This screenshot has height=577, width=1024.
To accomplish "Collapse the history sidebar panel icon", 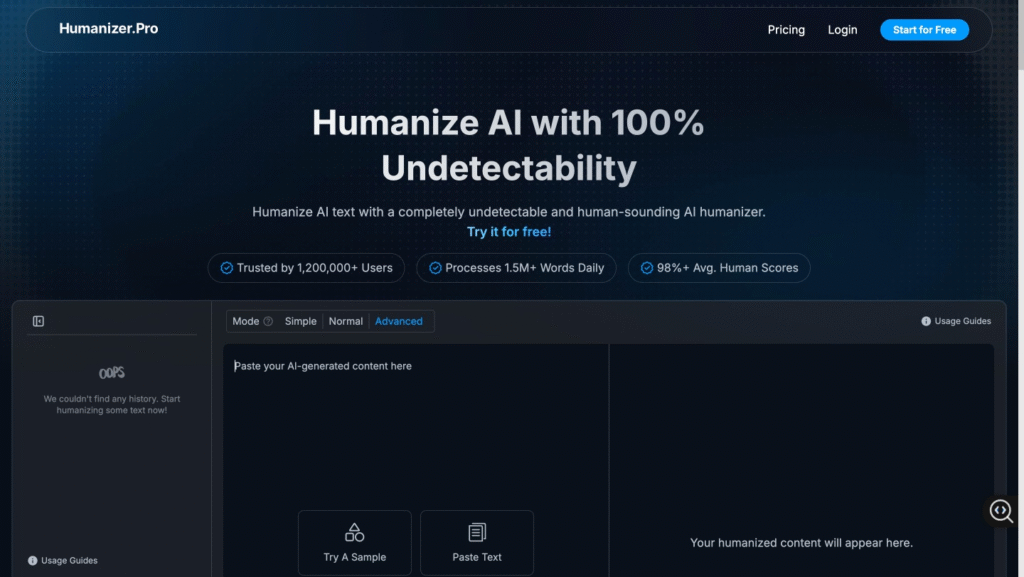I will tap(38, 321).
